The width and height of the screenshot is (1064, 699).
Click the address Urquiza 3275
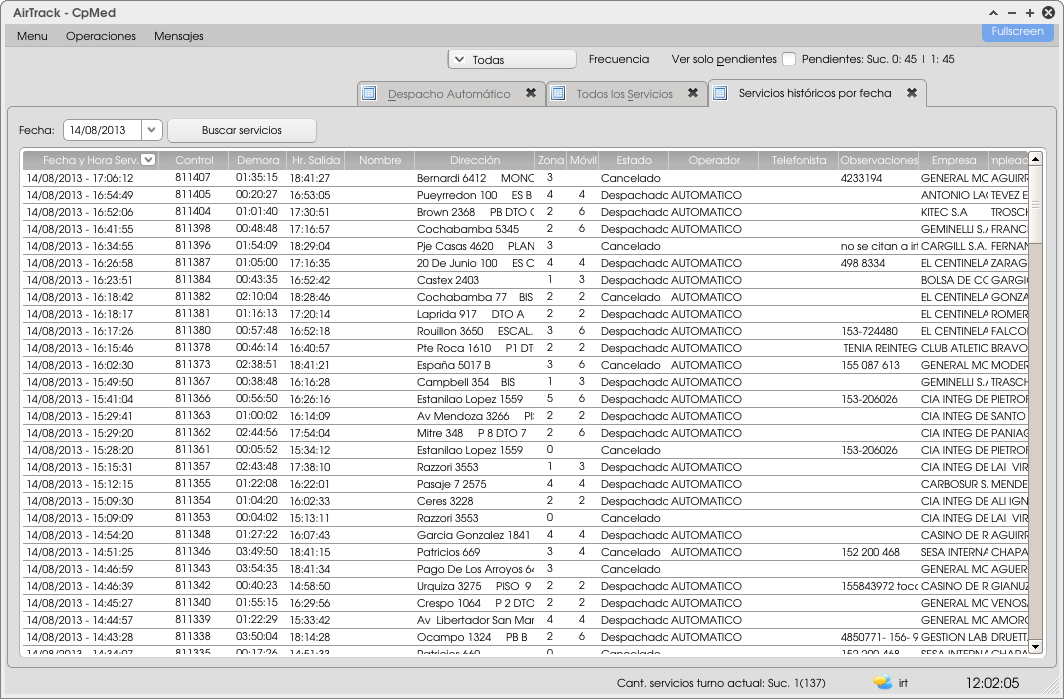click(449, 586)
